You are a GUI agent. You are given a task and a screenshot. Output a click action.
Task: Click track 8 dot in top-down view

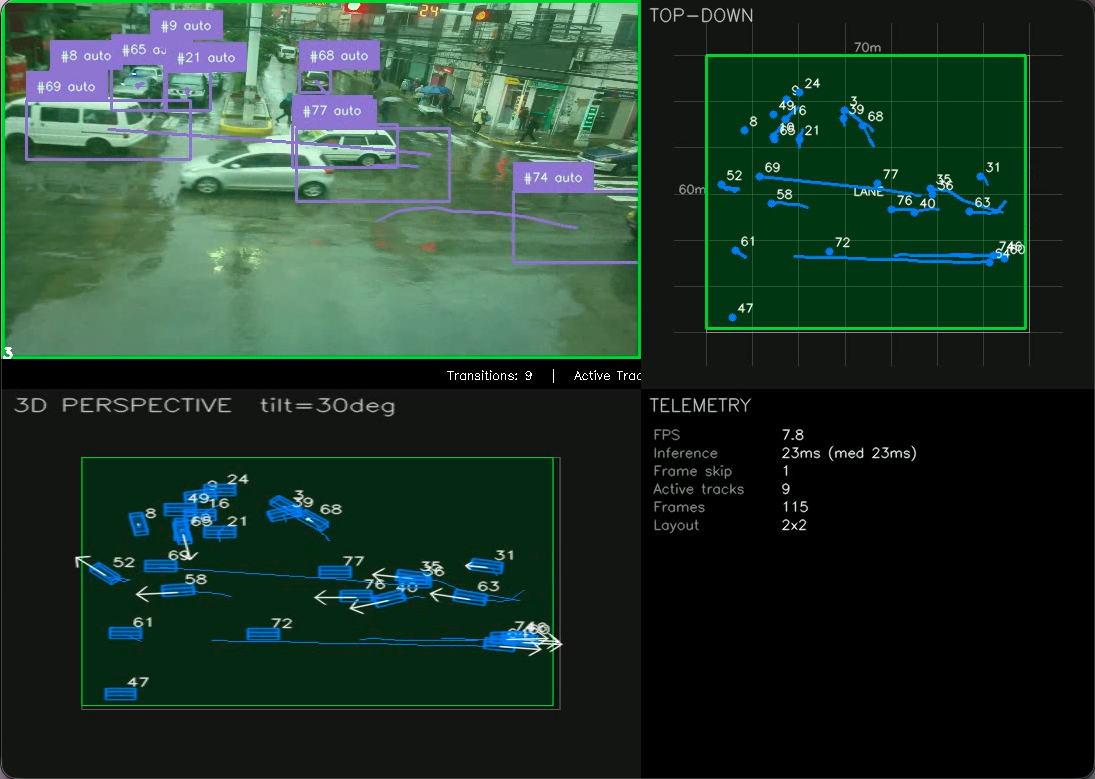pos(744,131)
